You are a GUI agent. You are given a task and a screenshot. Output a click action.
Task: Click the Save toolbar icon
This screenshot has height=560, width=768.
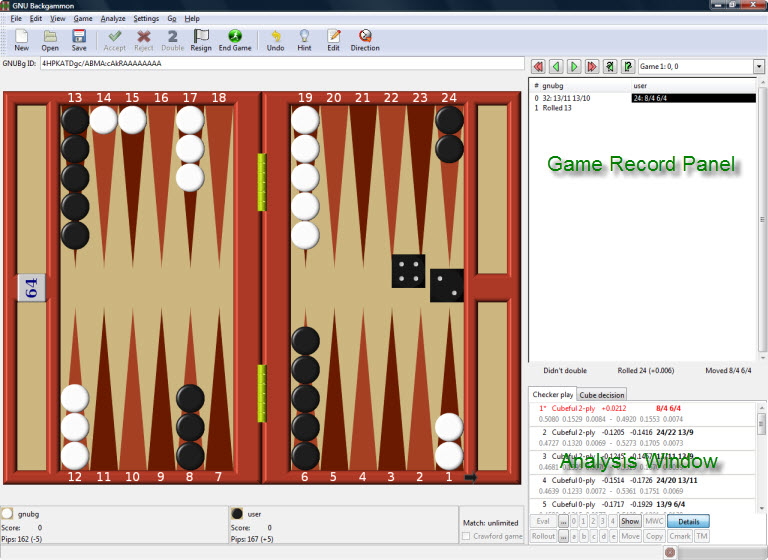click(78, 40)
